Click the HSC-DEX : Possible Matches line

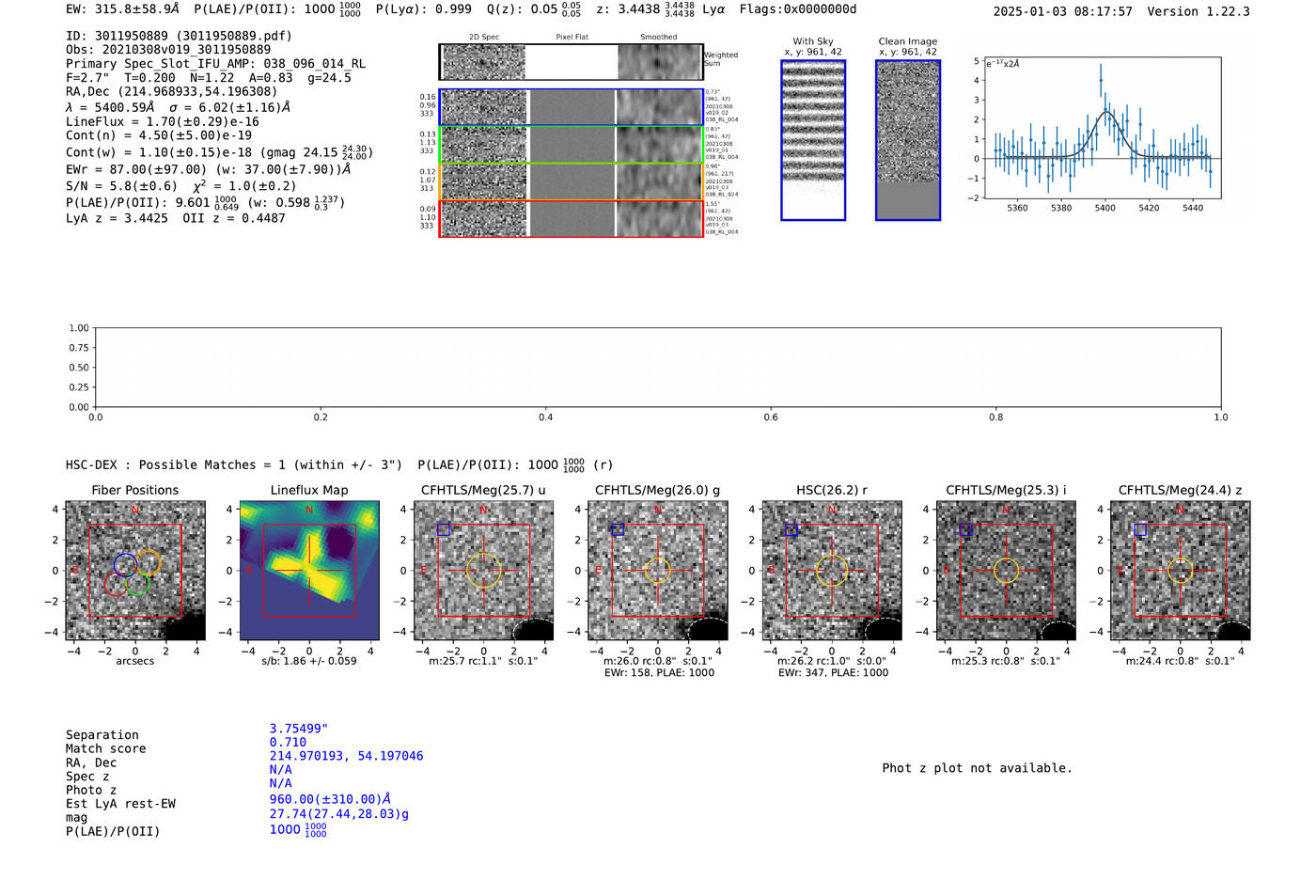(338, 465)
